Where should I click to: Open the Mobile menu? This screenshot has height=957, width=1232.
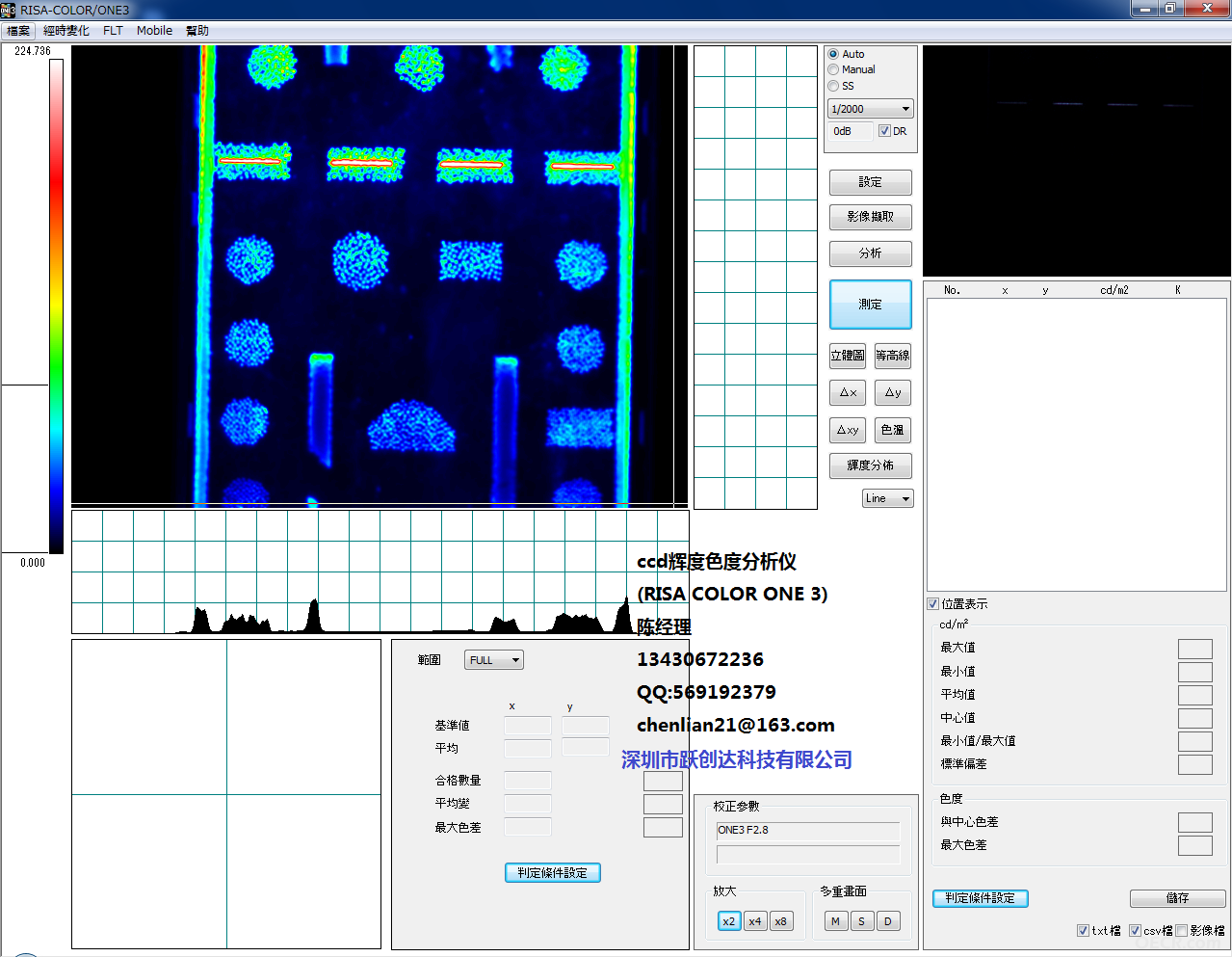point(154,31)
